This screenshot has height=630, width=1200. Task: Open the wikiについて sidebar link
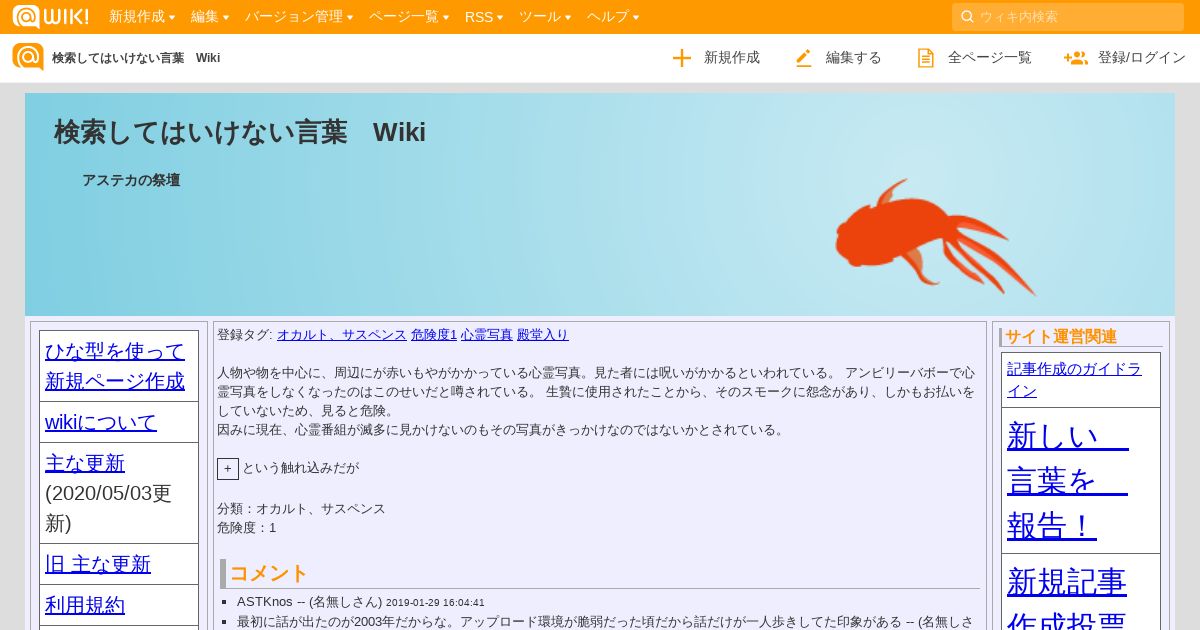[x=101, y=422]
